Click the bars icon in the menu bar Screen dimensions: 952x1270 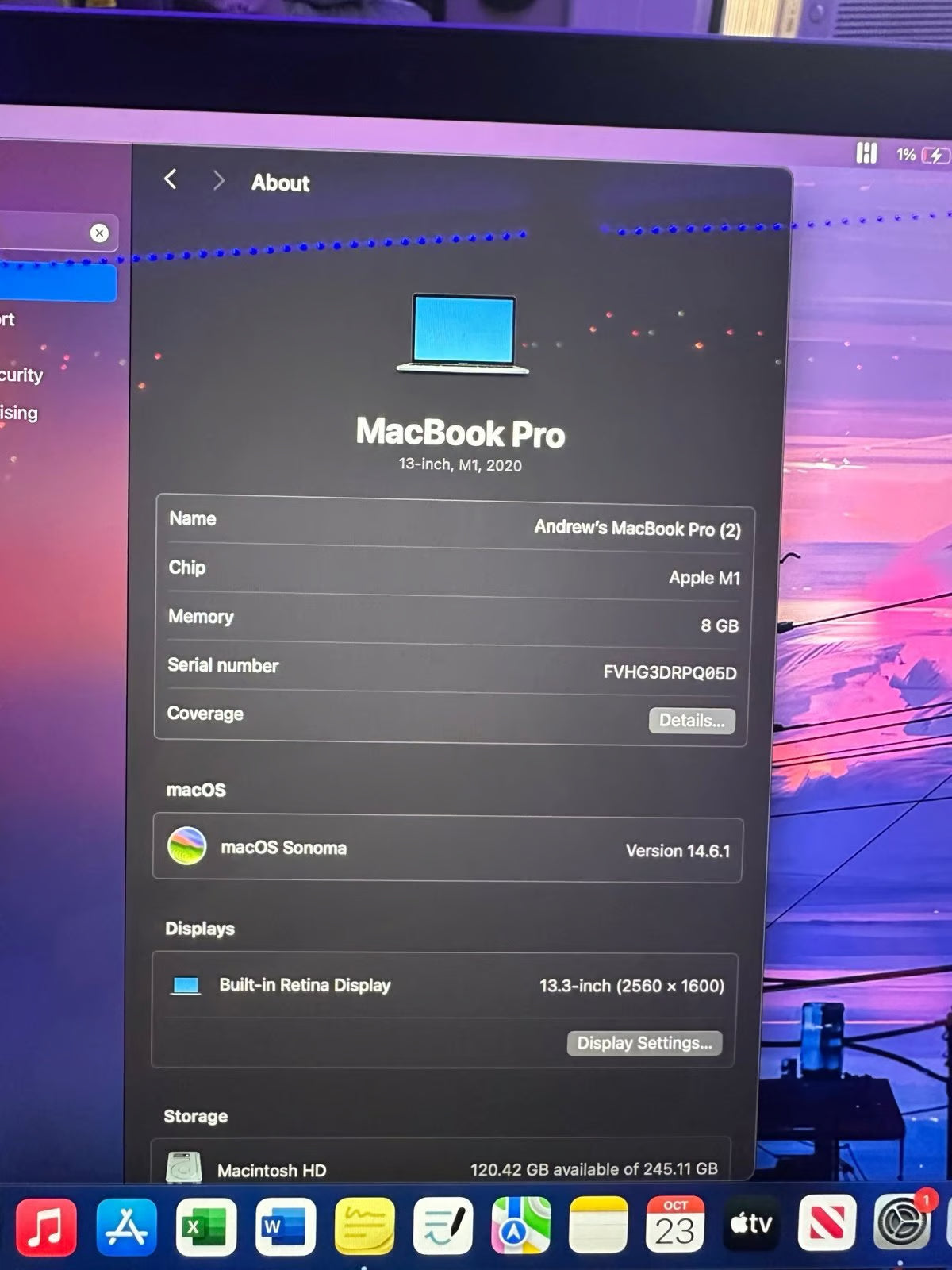point(866,152)
